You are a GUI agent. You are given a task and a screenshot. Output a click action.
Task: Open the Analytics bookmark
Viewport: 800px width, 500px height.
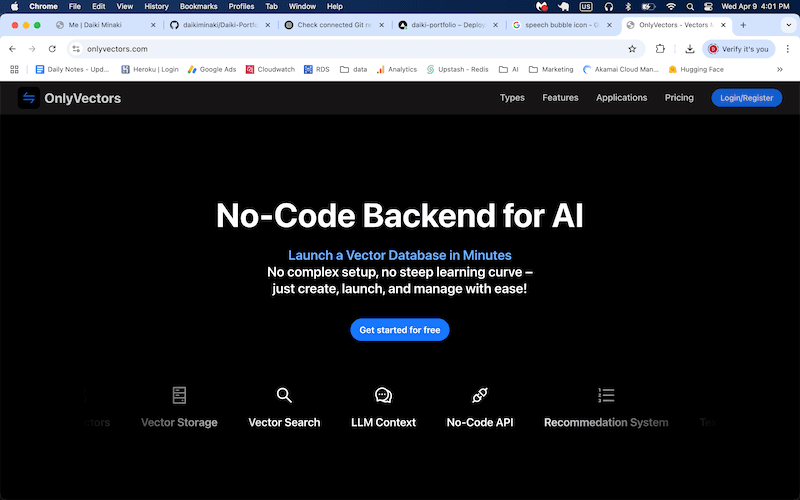[x=397, y=69]
